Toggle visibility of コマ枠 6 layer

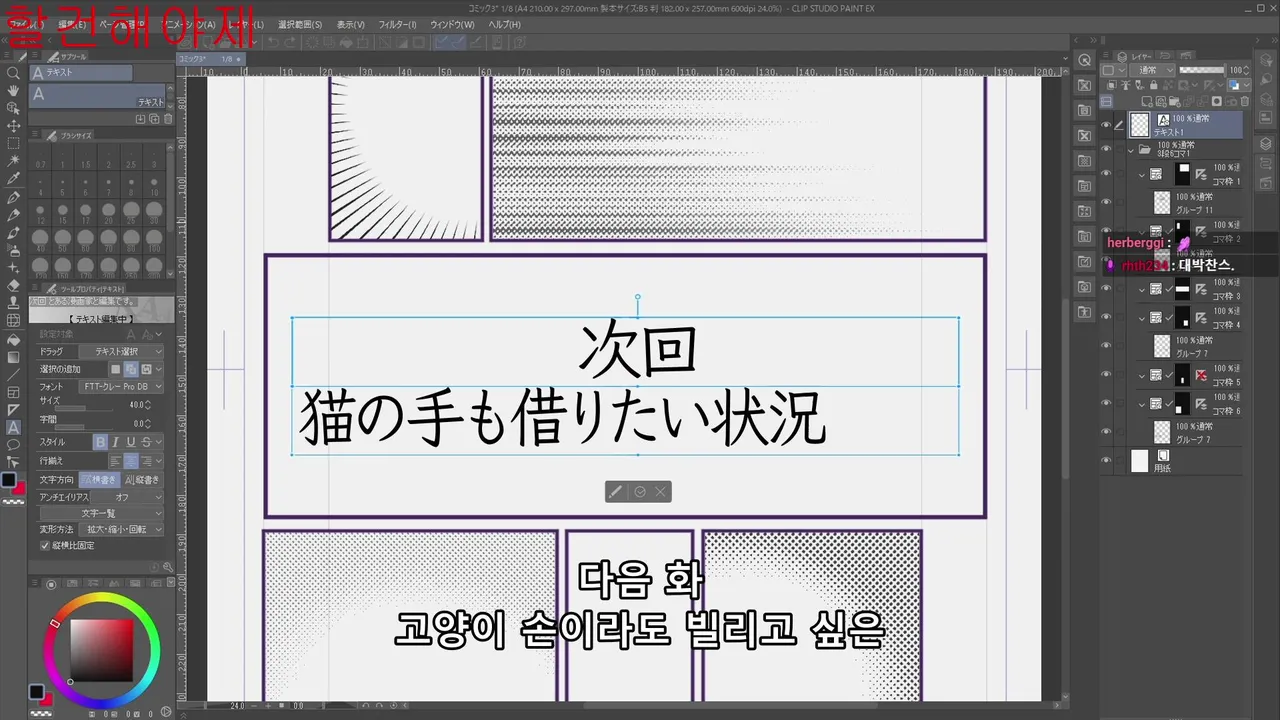(1106, 404)
